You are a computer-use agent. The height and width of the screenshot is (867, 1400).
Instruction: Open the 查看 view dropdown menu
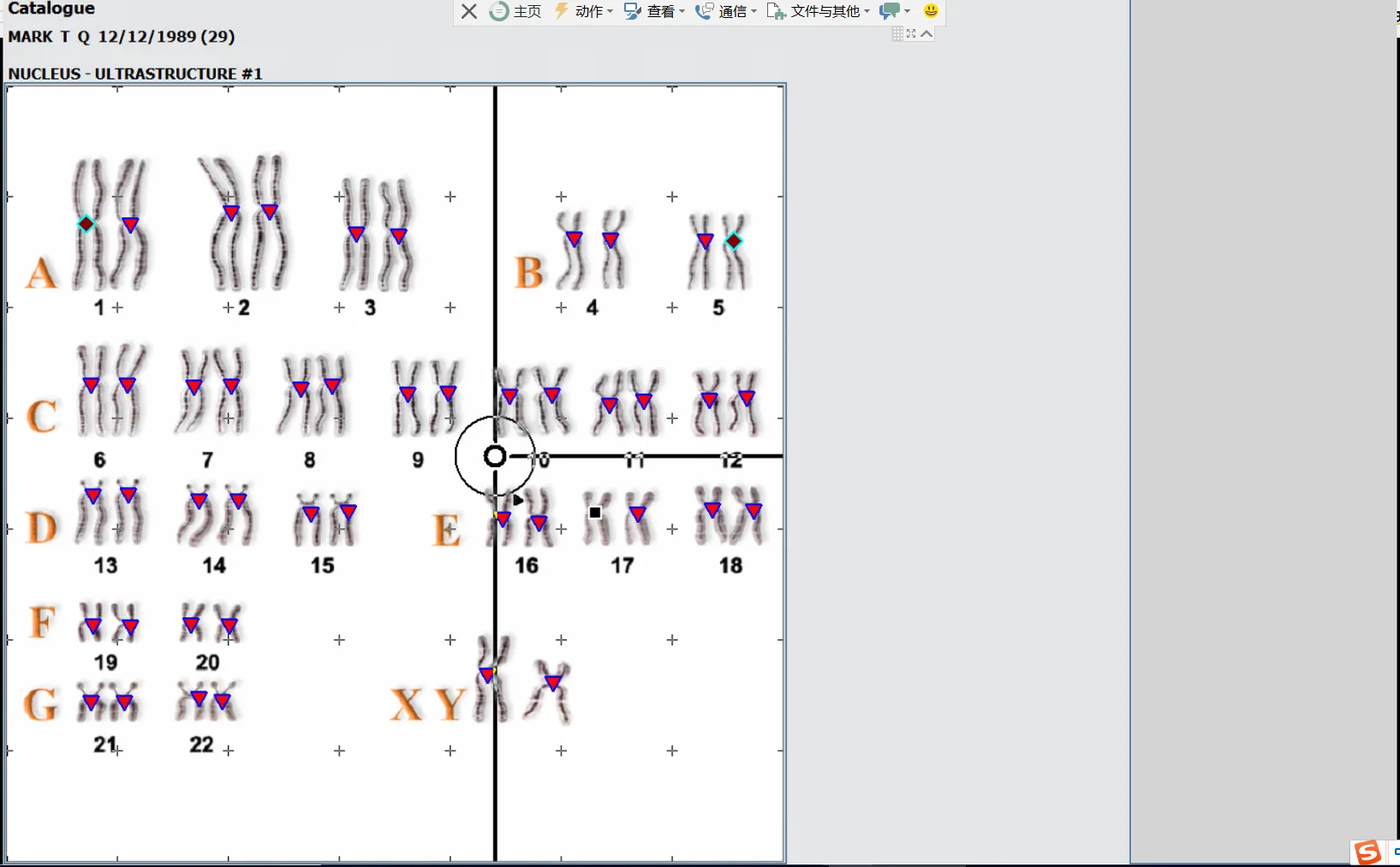tap(655, 11)
